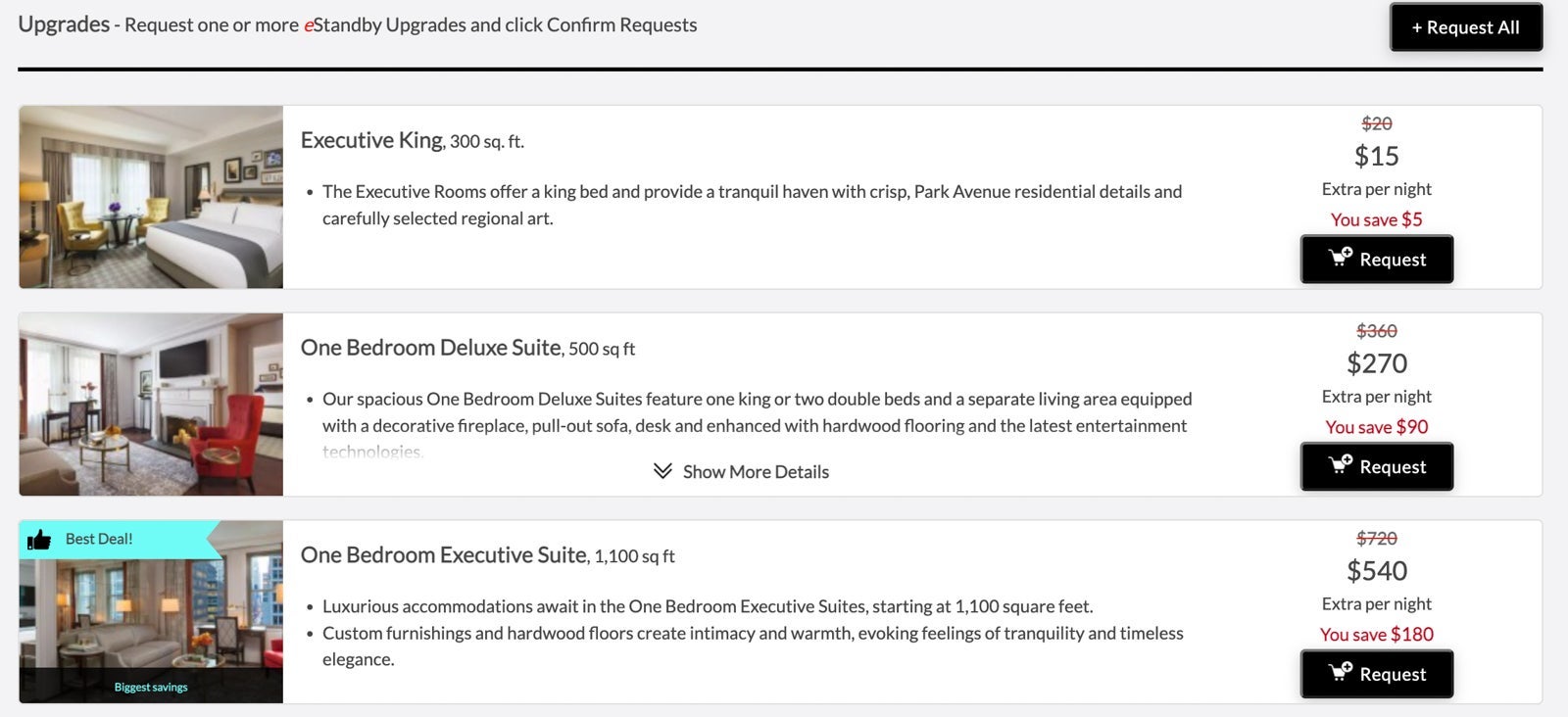
Task: Click the You save $180 text
Action: click(1376, 635)
